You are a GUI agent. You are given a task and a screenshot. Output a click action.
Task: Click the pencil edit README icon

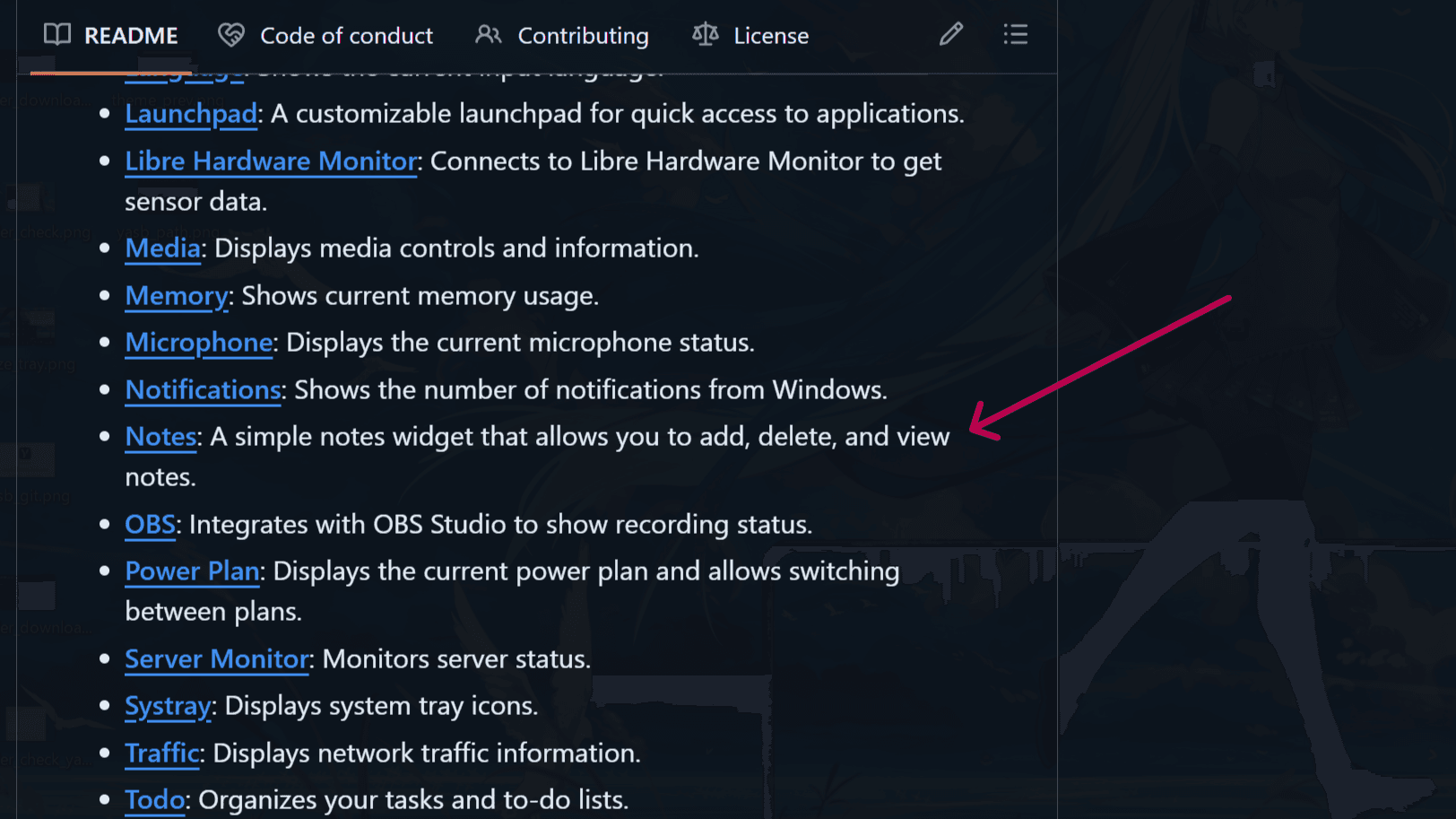951,35
